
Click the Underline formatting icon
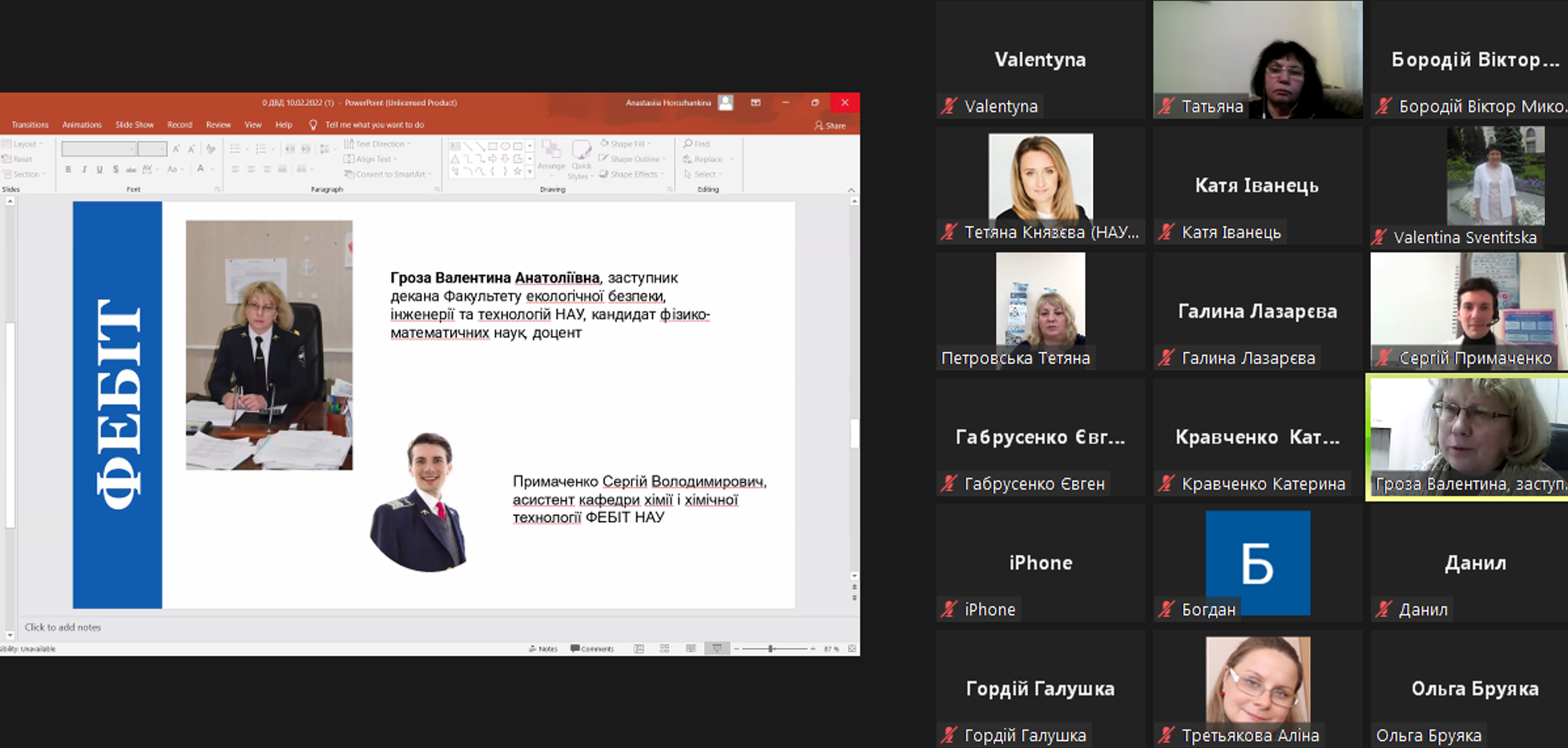99,169
